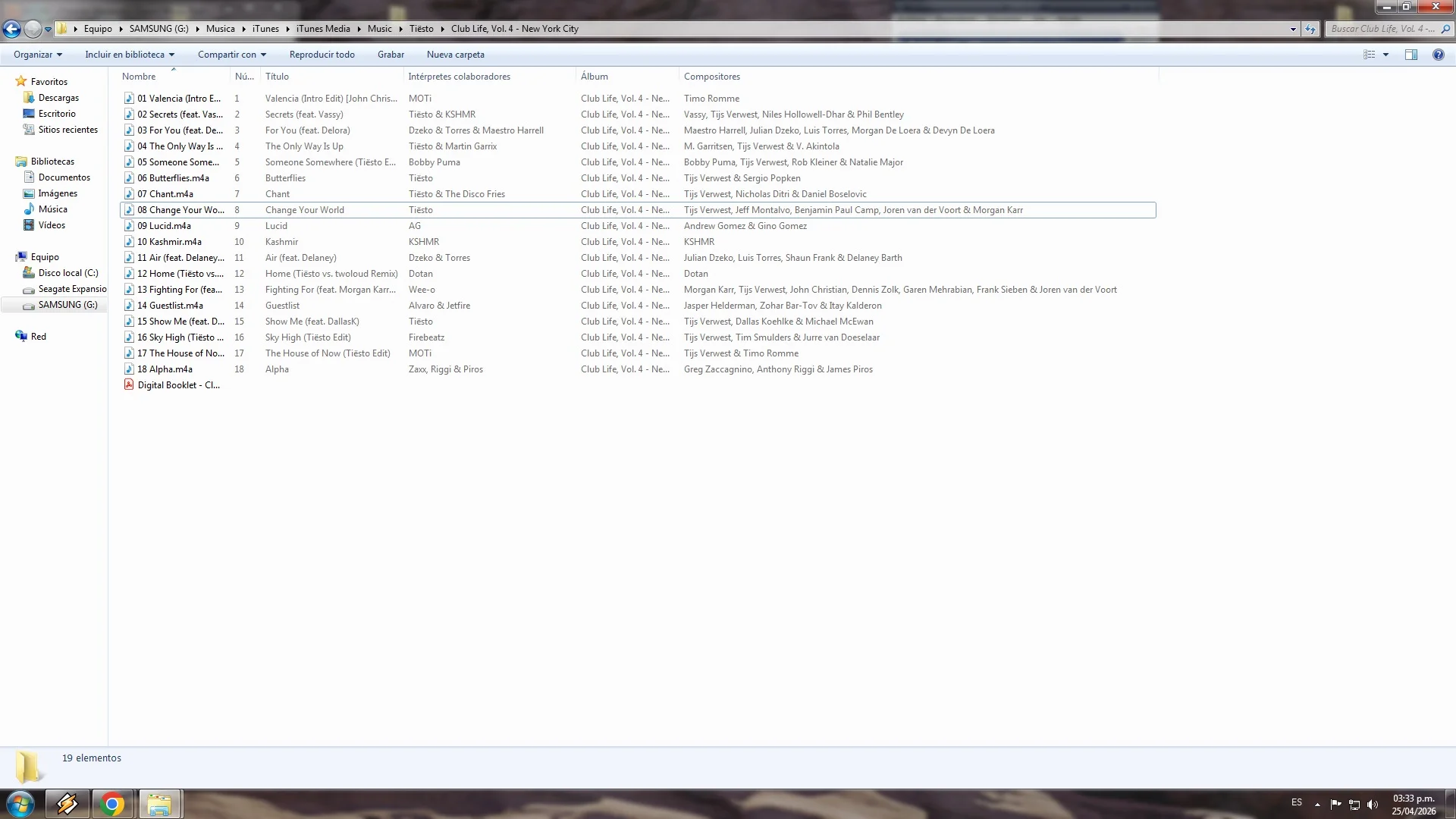Image resolution: width=1456 pixels, height=819 pixels.
Task: Open Google Chrome from taskbar
Action: click(112, 804)
